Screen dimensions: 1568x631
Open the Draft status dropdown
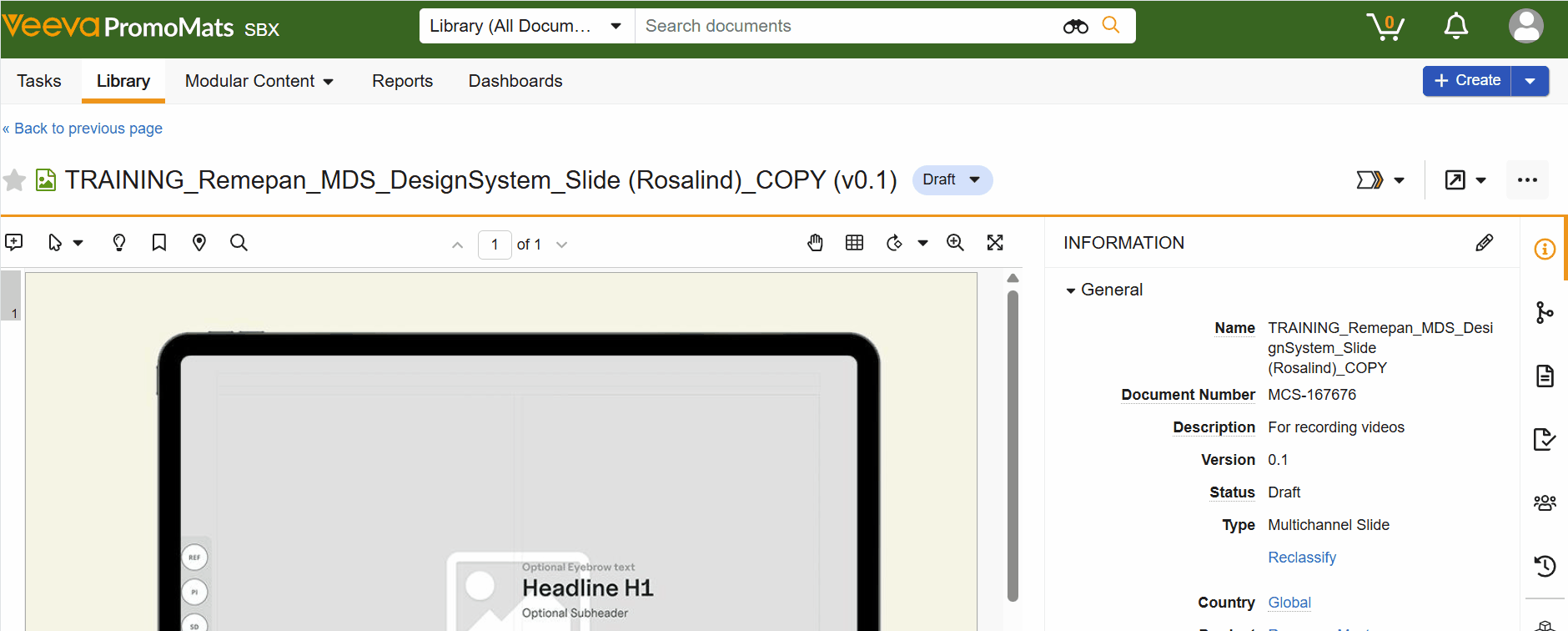pyautogui.click(x=952, y=180)
